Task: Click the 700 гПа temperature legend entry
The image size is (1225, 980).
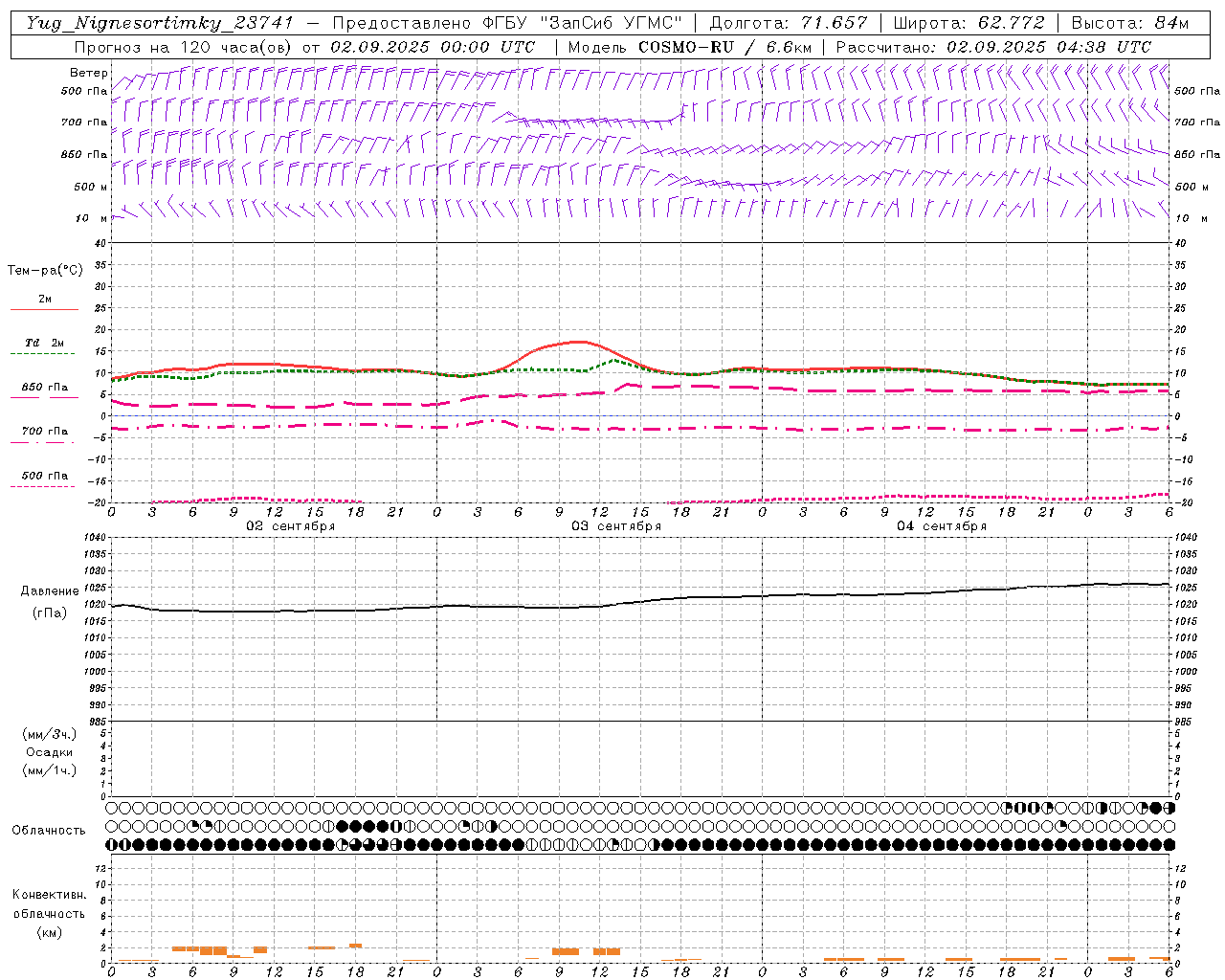Action: pos(45,432)
